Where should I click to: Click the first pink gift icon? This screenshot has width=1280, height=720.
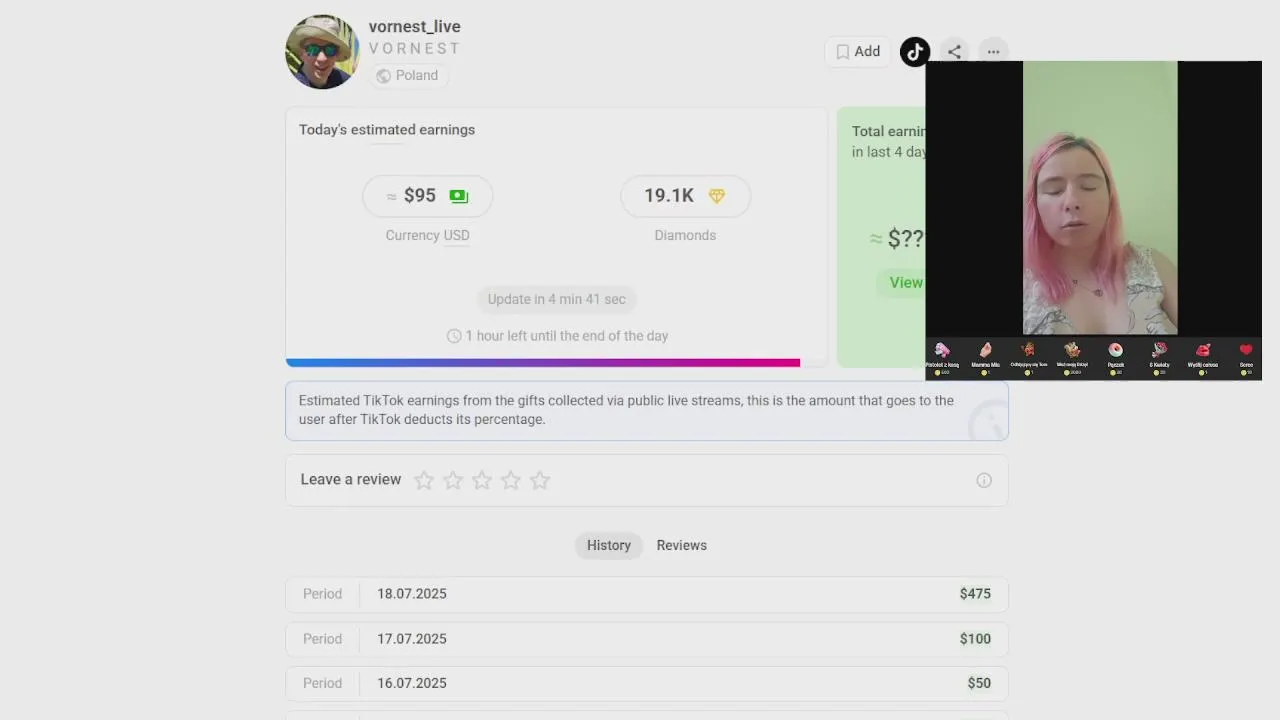click(942, 350)
